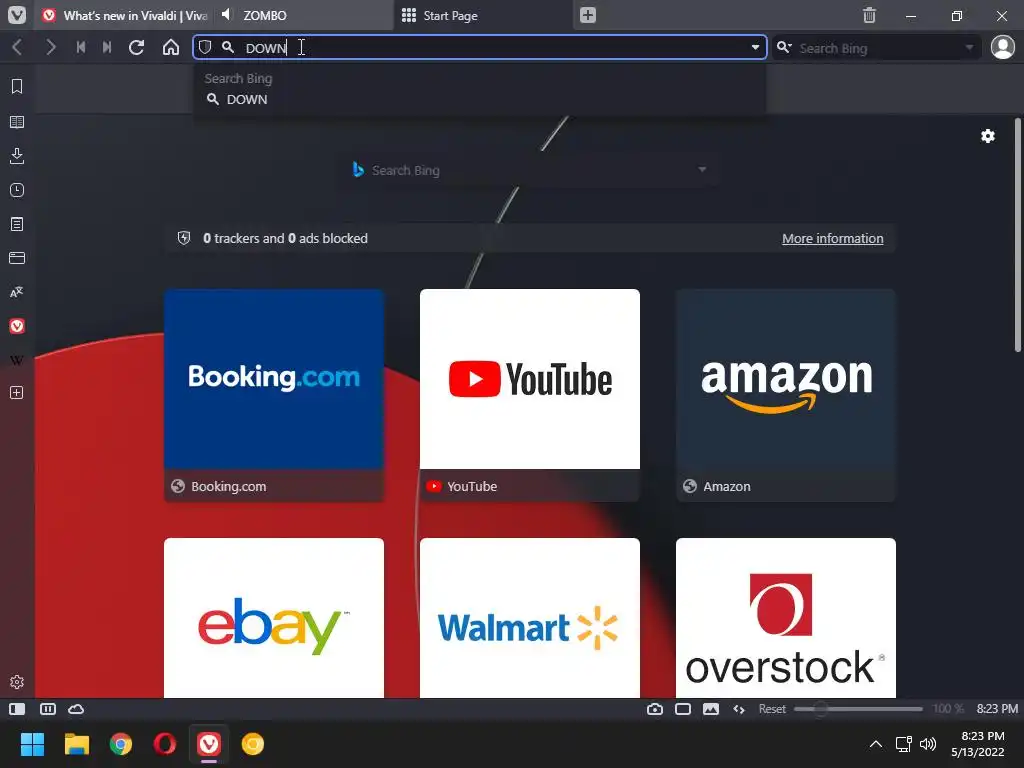Reset the page zoom level
Viewport: 1024px width, 768px height.
point(772,709)
